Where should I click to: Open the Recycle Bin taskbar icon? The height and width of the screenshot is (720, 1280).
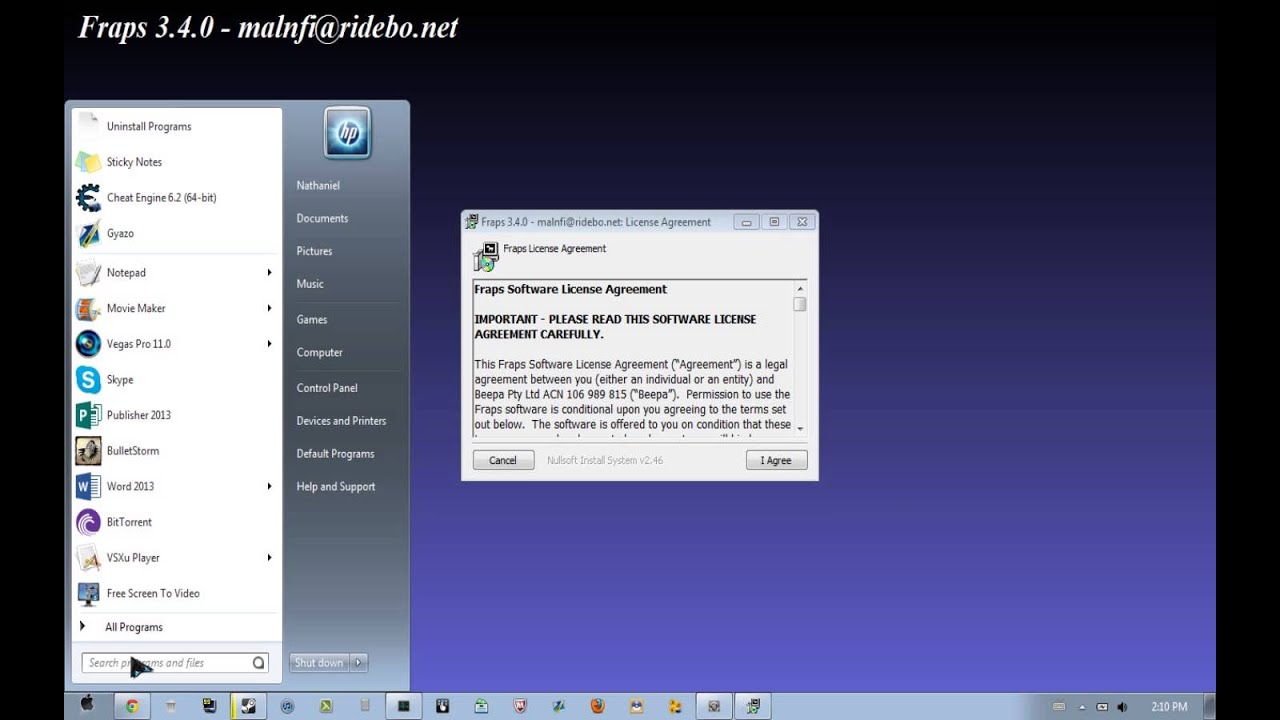170,706
